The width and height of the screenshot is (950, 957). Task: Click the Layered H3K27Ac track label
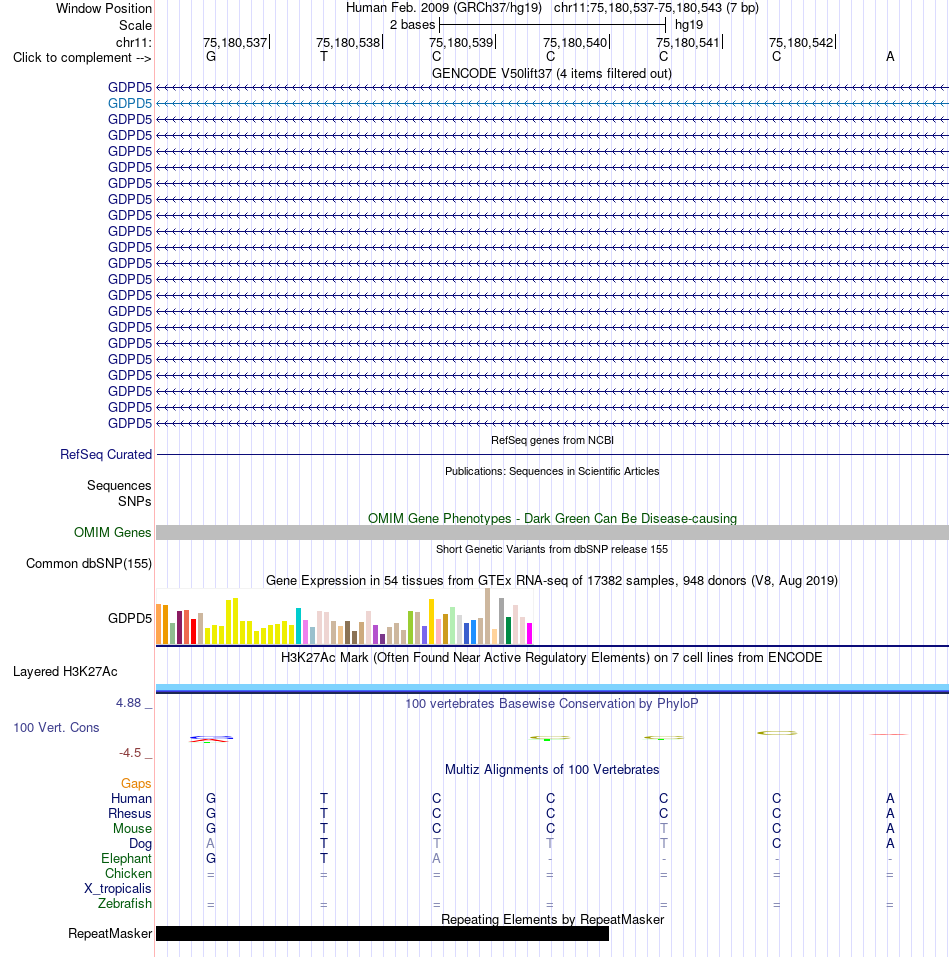pyautogui.click(x=65, y=671)
